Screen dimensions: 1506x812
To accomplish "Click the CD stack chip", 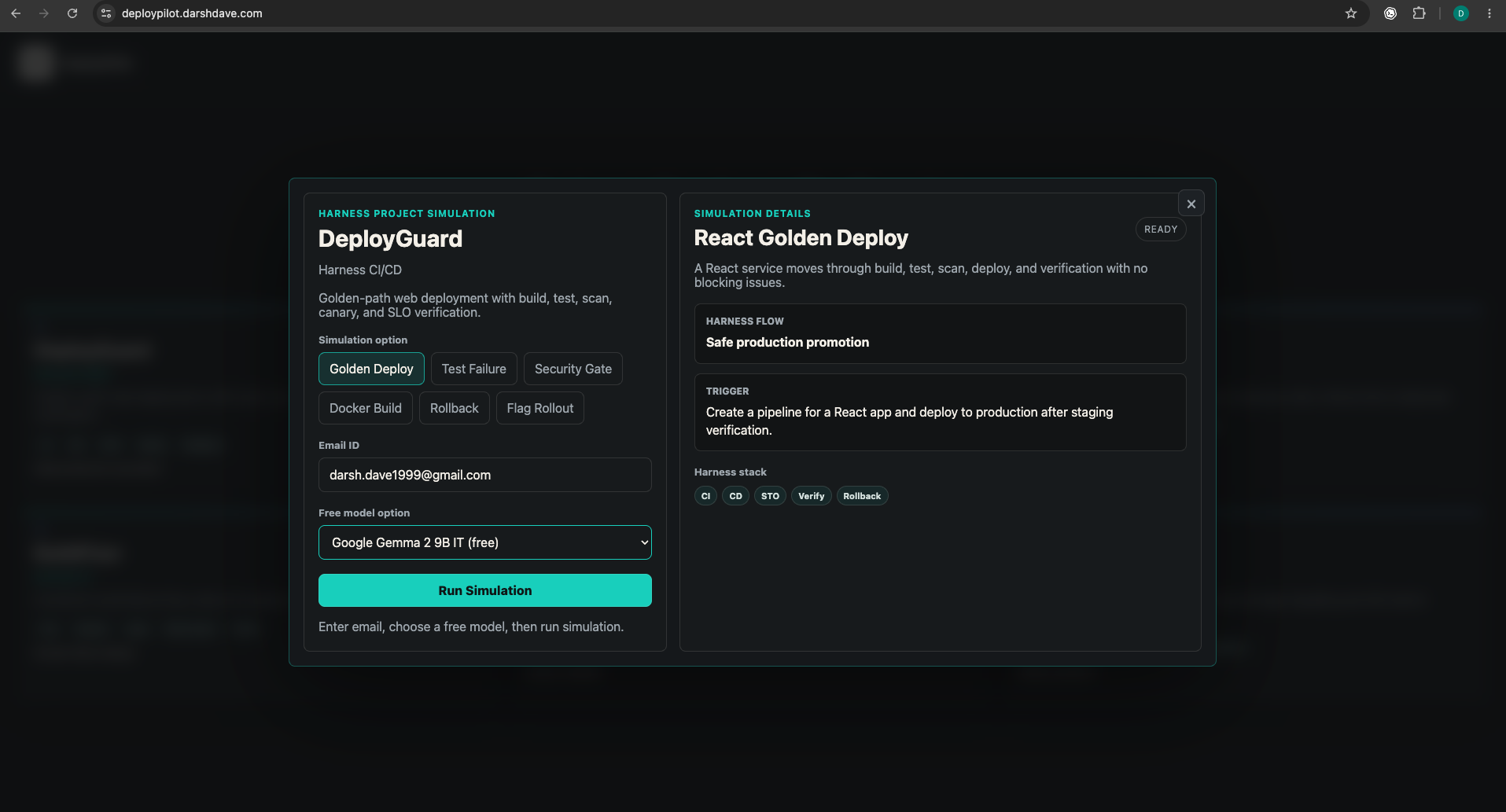I will [x=735, y=496].
